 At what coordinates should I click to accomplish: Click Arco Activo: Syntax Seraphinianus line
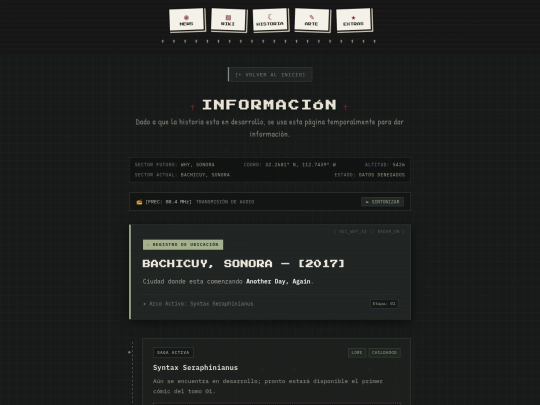point(198,304)
